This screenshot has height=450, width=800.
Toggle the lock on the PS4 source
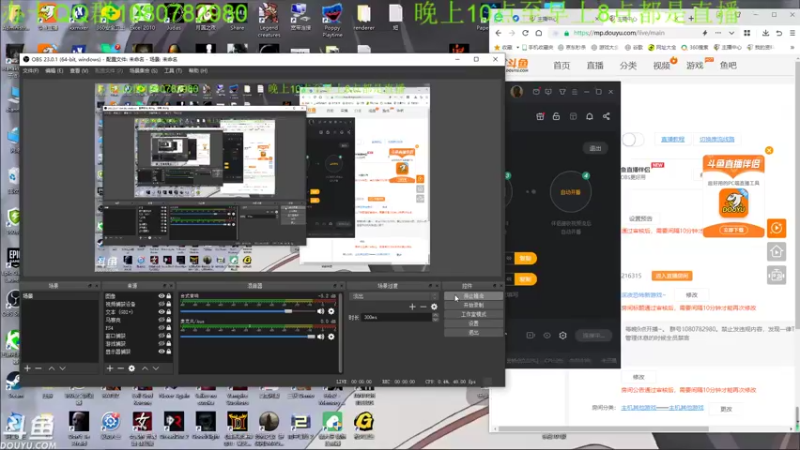coord(168,328)
